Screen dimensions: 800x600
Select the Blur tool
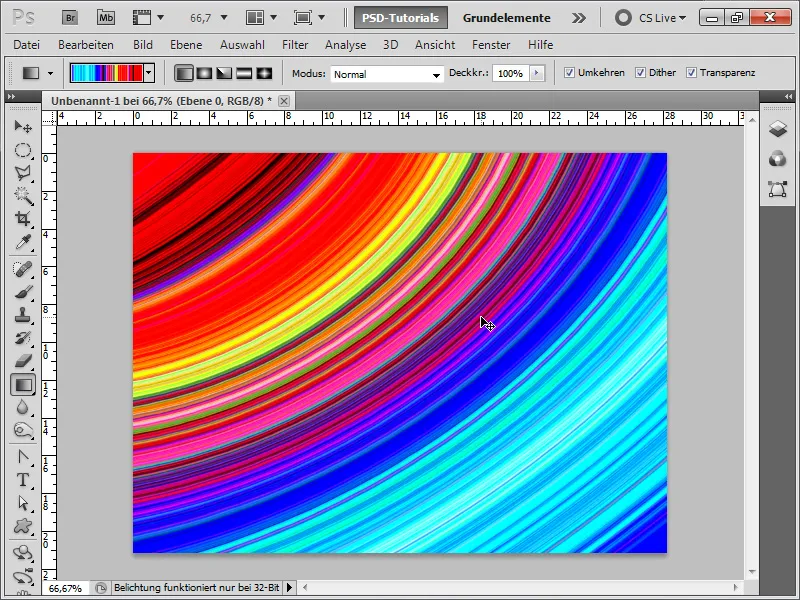pyautogui.click(x=22, y=408)
